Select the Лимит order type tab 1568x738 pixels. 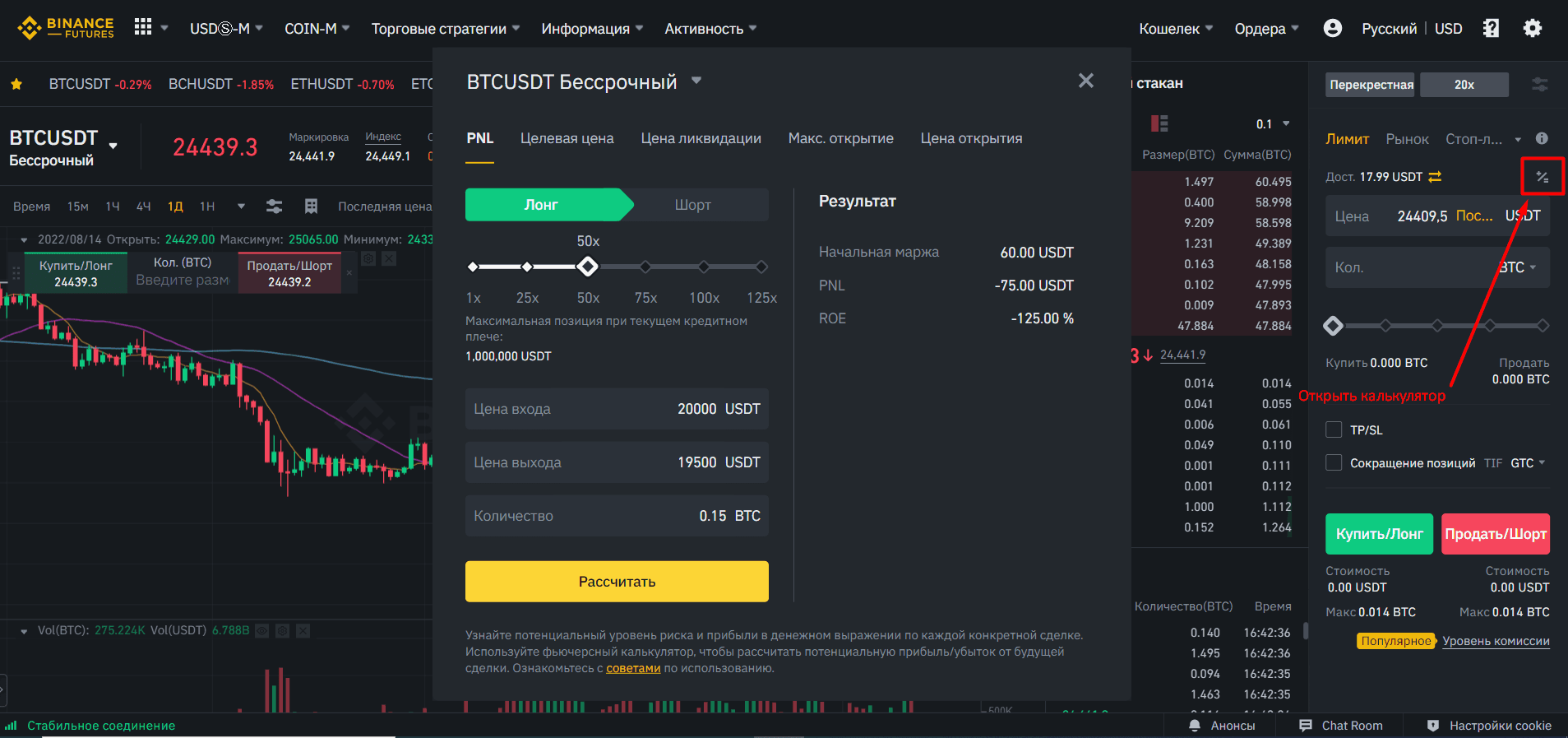click(x=1347, y=139)
